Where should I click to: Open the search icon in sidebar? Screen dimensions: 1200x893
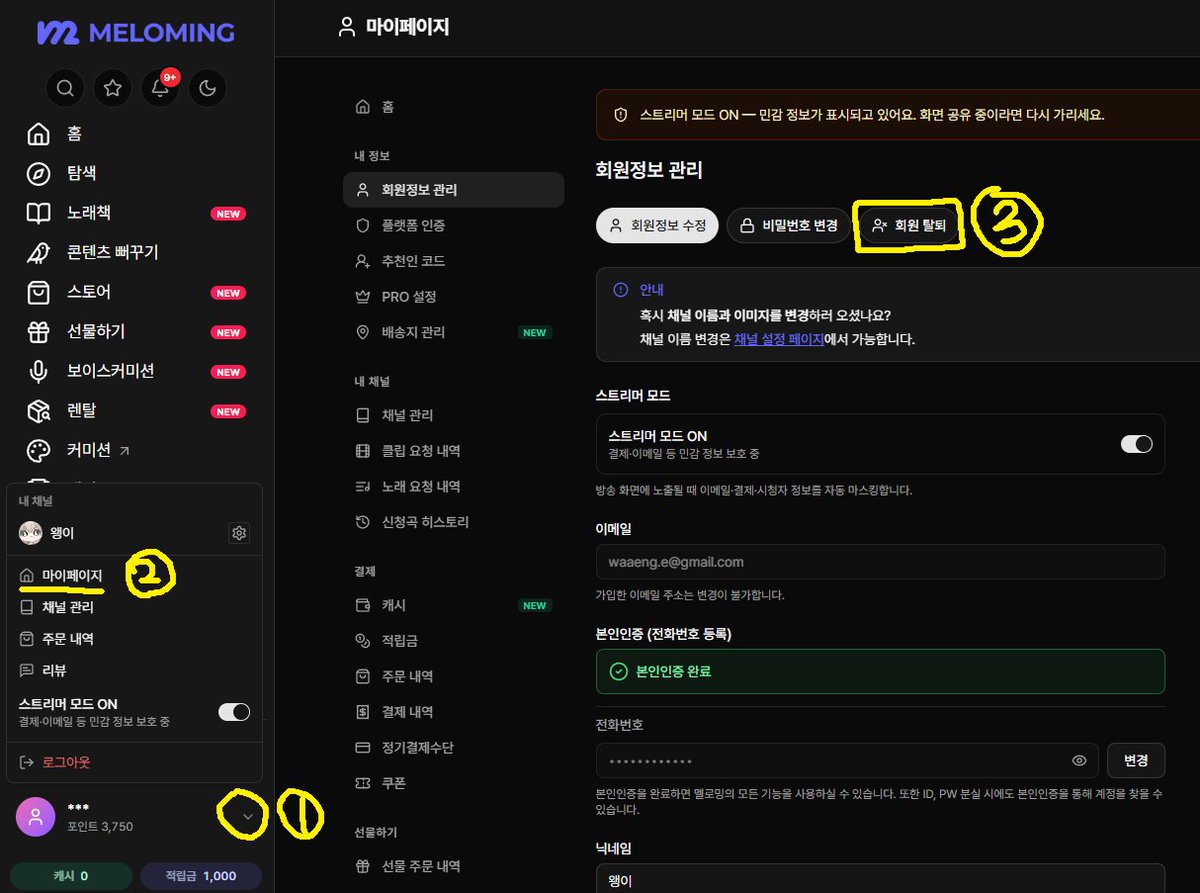(x=65, y=88)
